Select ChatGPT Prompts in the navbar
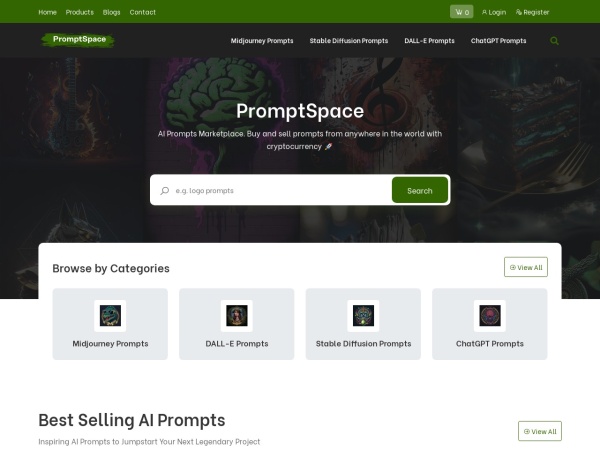Image resolution: width=600 pixels, height=450 pixels. [x=499, y=41]
